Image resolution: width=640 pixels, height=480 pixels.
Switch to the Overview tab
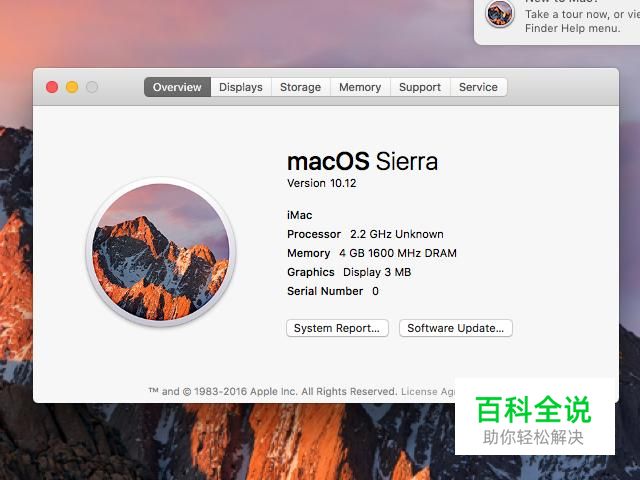177,87
